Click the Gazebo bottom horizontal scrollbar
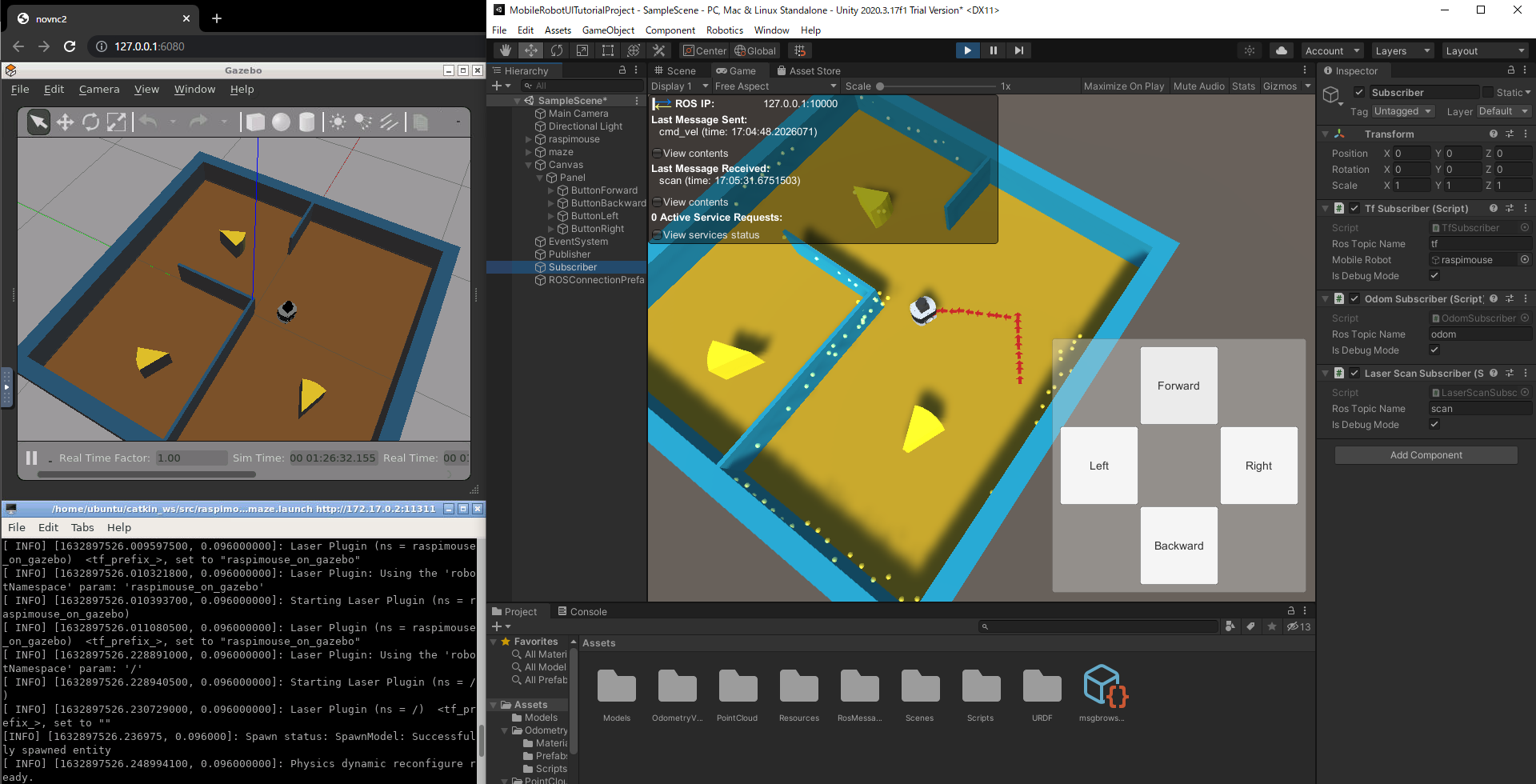 (146, 474)
